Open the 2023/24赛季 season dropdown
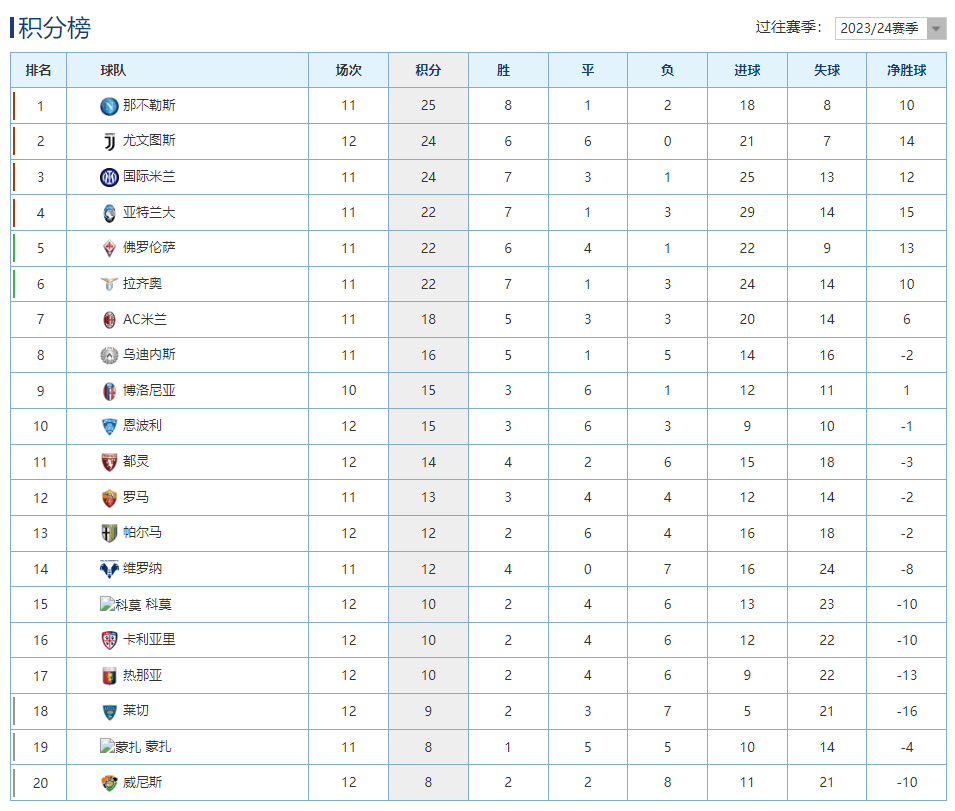This screenshot has width=955, height=811. tap(890, 28)
